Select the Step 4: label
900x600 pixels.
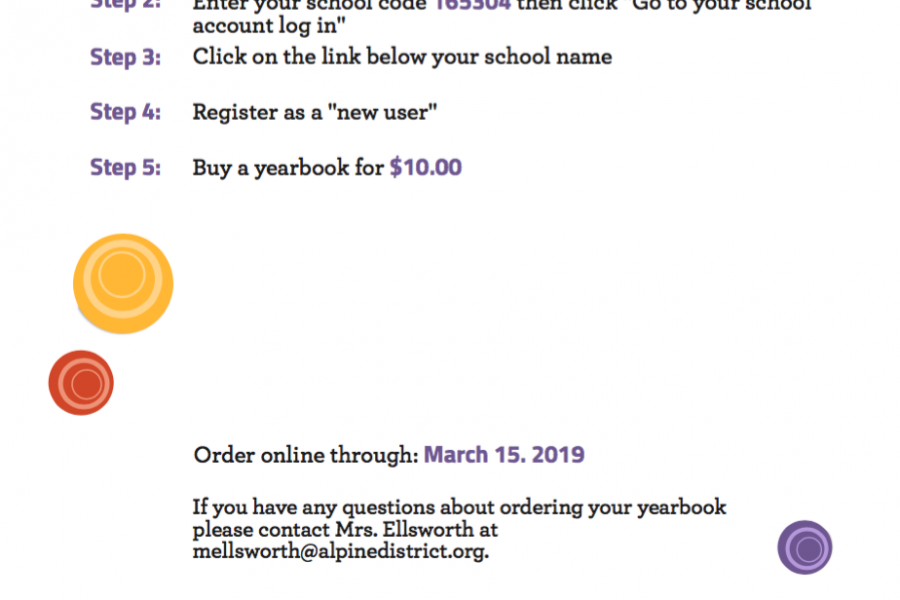click(x=125, y=112)
